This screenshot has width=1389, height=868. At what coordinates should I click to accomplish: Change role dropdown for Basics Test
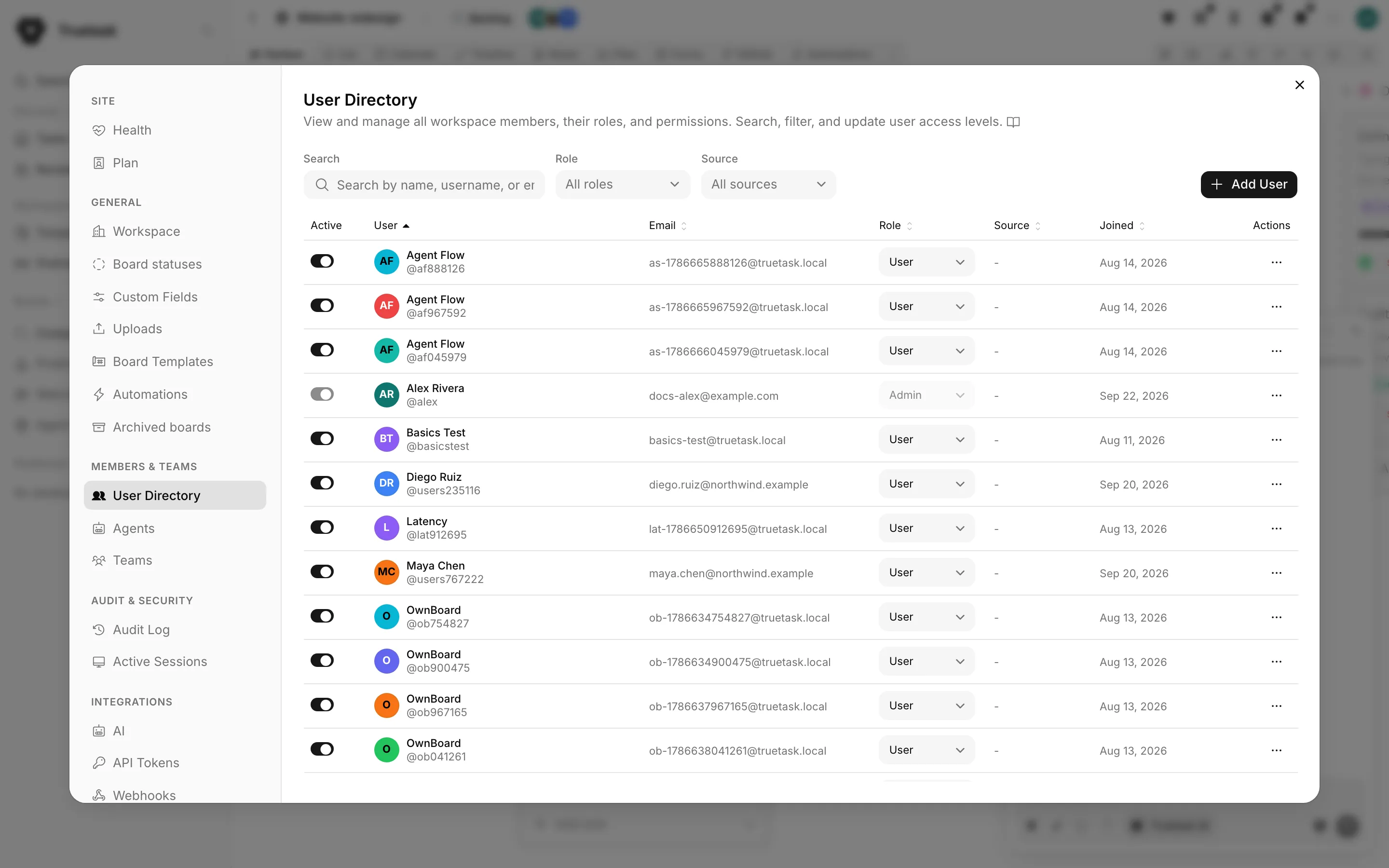(x=926, y=439)
